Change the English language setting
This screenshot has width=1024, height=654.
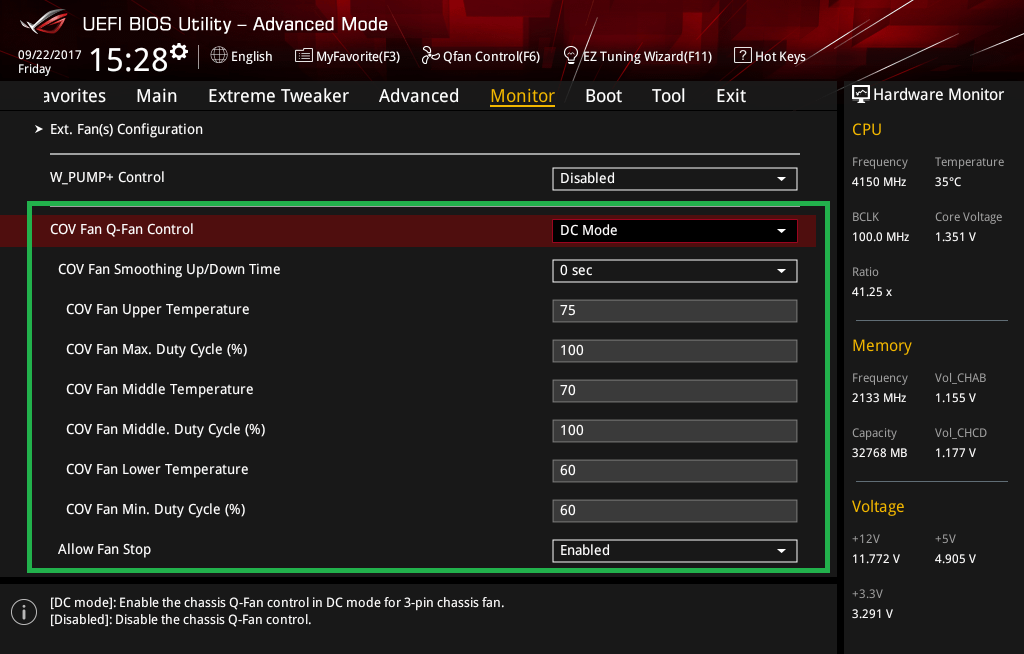pyautogui.click(x=251, y=56)
